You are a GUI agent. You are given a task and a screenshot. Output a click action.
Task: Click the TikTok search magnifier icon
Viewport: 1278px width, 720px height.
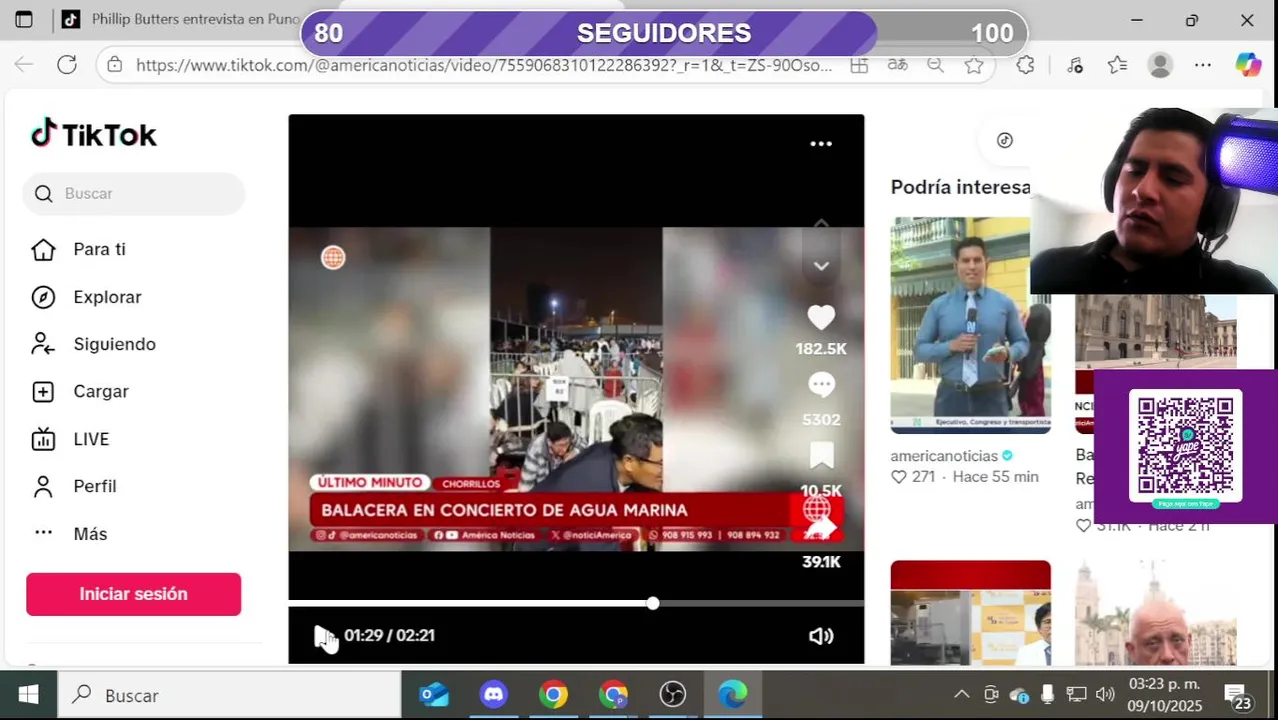(x=43, y=194)
